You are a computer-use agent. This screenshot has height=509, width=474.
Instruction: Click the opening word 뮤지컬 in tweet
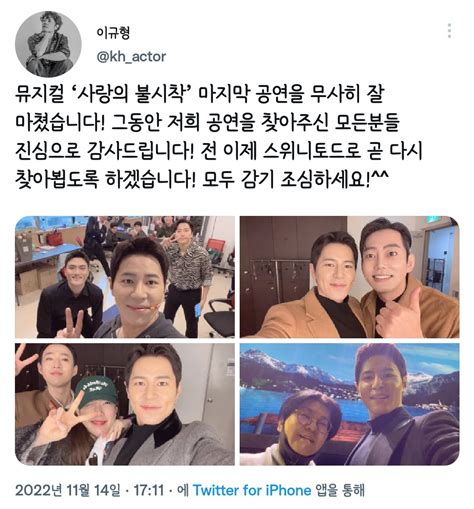pyautogui.click(x=39, y=94)
